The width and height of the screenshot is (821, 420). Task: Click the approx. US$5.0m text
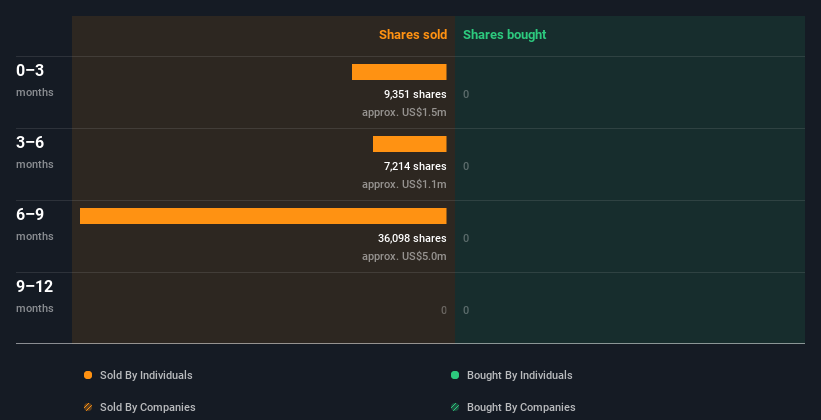(404, 256)
